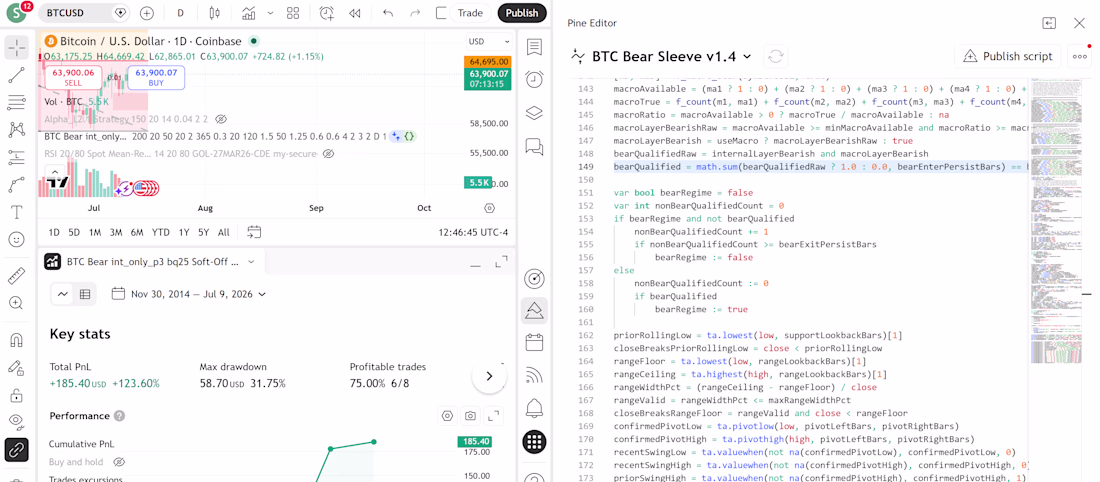Click the 63,900.07 BUY button
This screenshot has width=1100, height=482.
point(156,77)
